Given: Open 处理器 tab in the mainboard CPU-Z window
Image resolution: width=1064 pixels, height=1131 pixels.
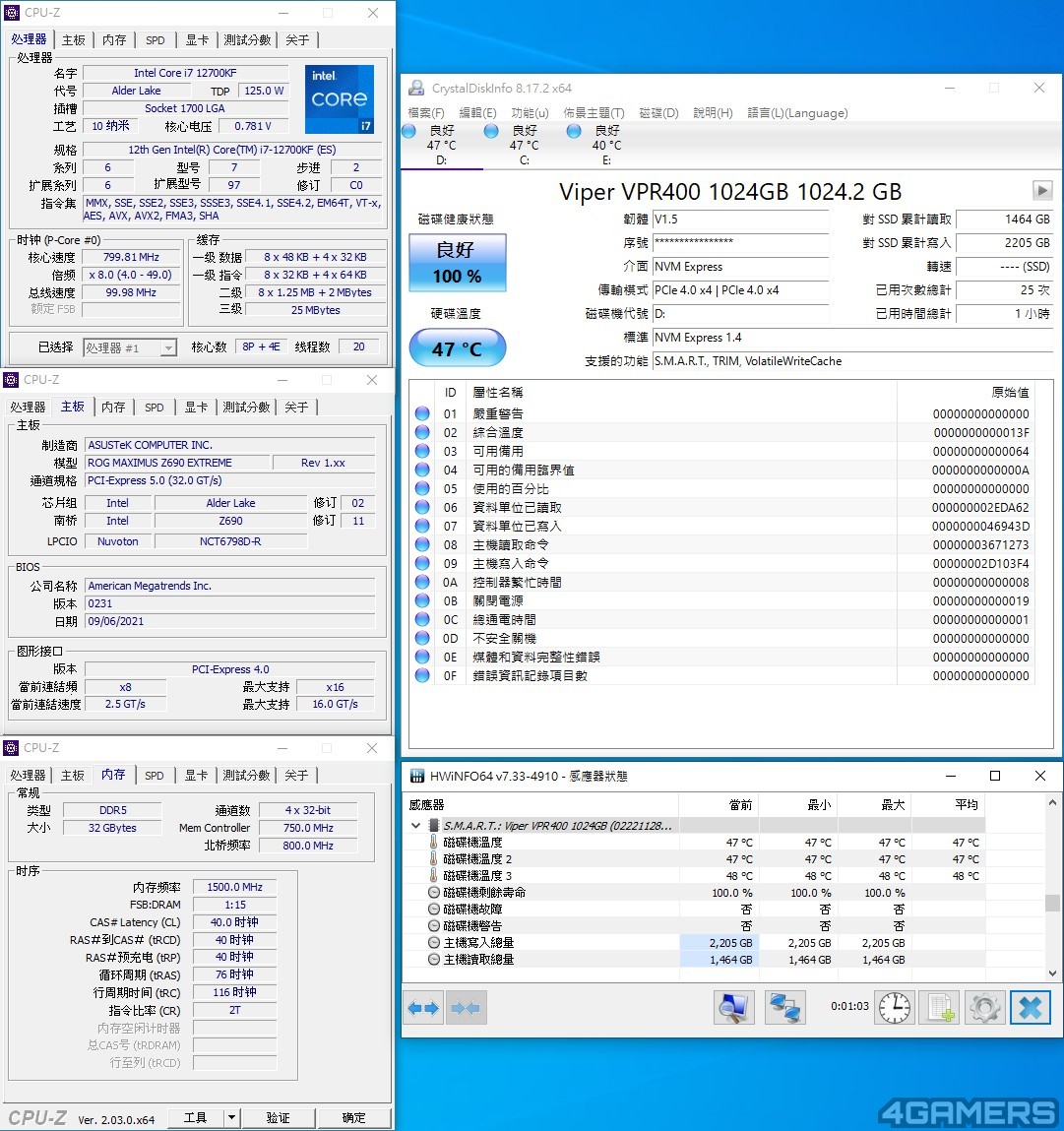Looking at the screenshot, I should pyautogui.click(x=29, y=408).
